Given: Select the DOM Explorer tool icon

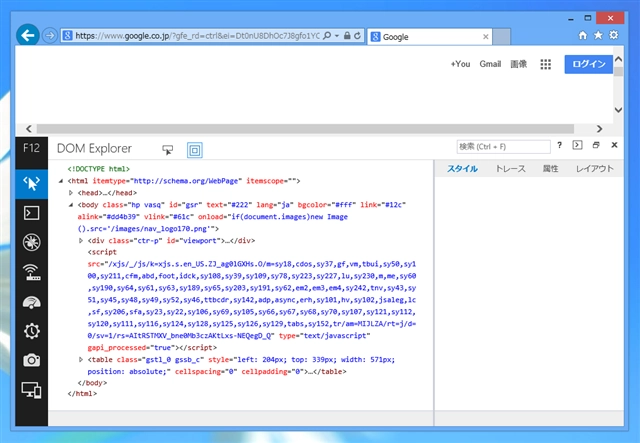Looking at the screenshot, I should 31,184.
